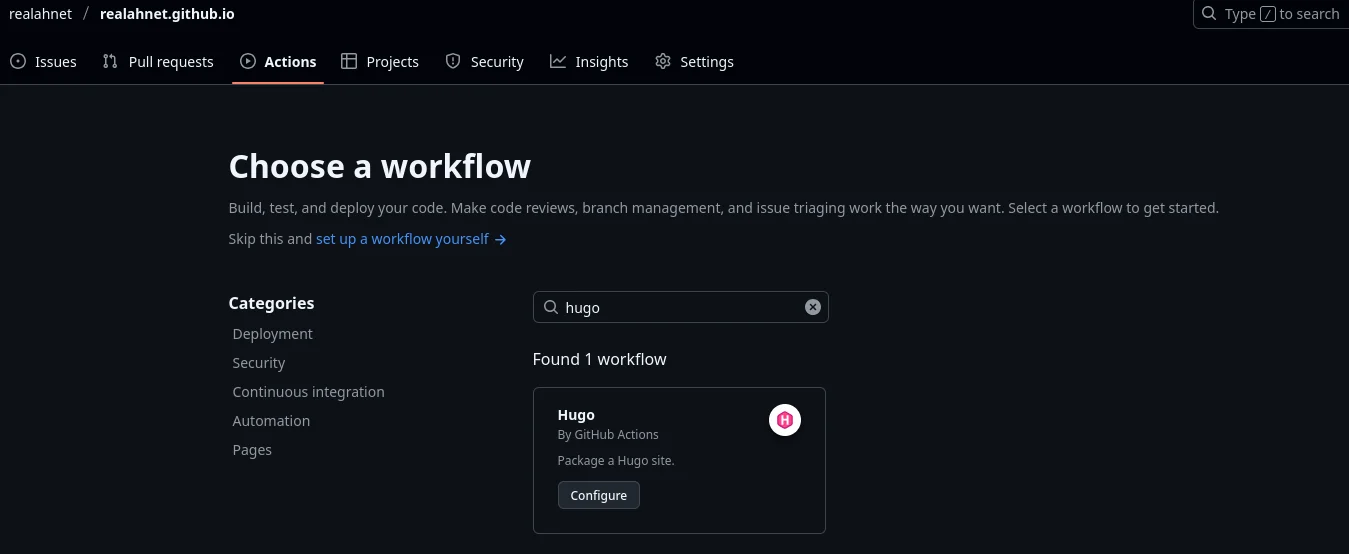The width and height of the screenshot is (1349, 554).
Task: Click the 'Package a Hugo site.' description
Action: pos(616,460)
